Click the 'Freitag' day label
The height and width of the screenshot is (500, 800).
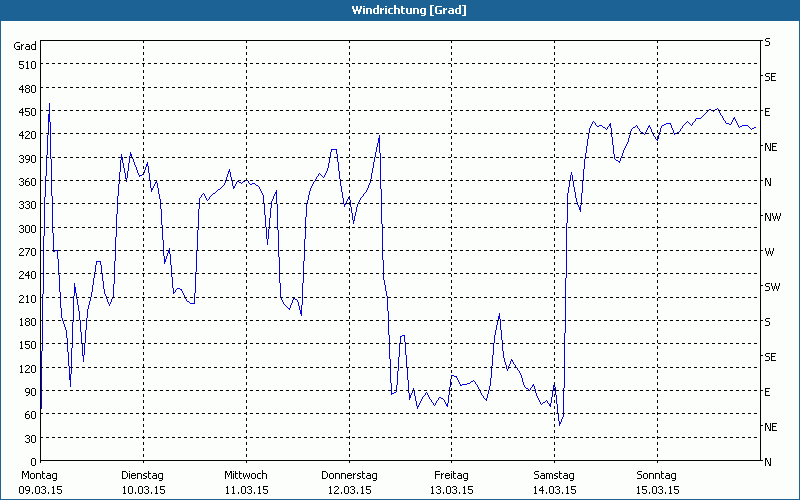(451, 475)
